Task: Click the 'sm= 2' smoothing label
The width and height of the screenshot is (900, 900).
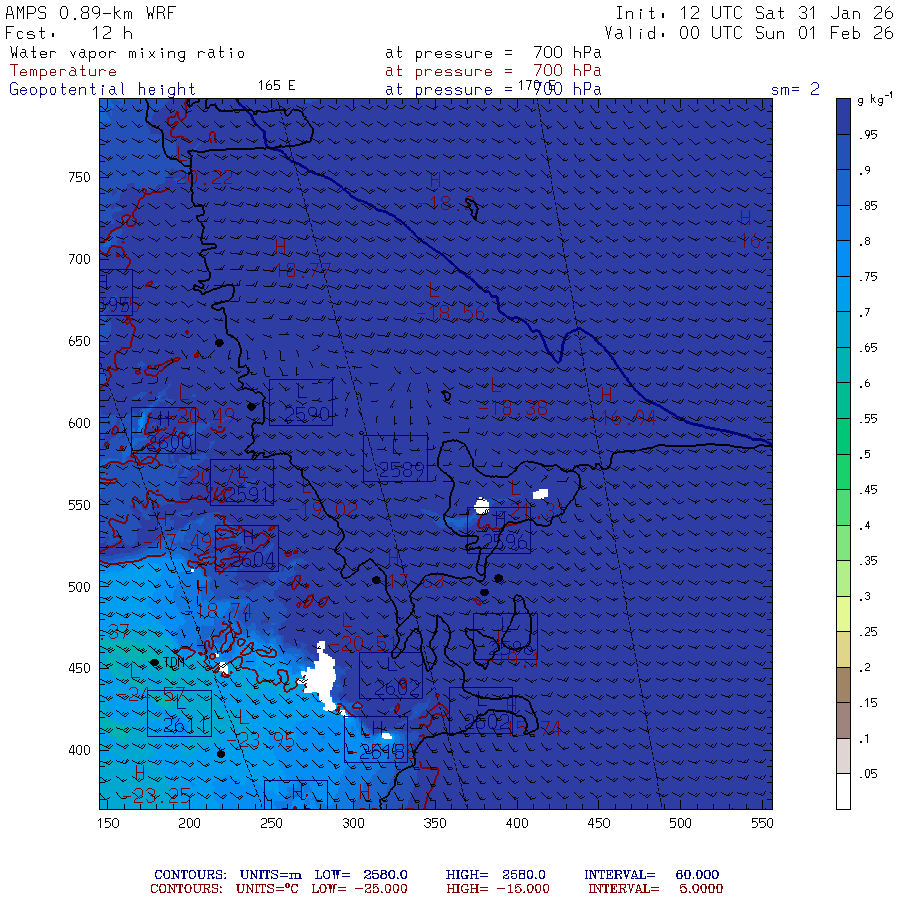Action: [x=795, y=89]
